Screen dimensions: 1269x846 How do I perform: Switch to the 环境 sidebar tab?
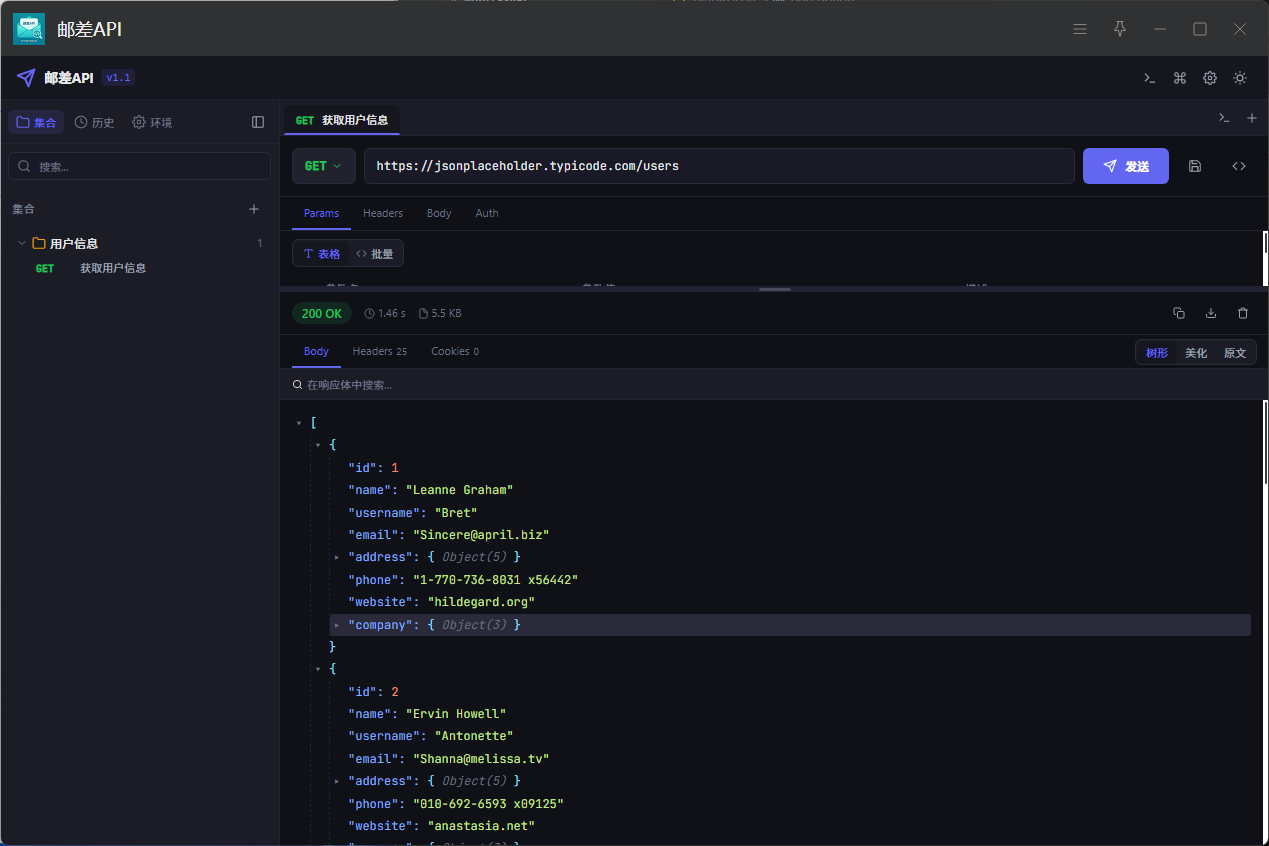[x=152, y=122]
